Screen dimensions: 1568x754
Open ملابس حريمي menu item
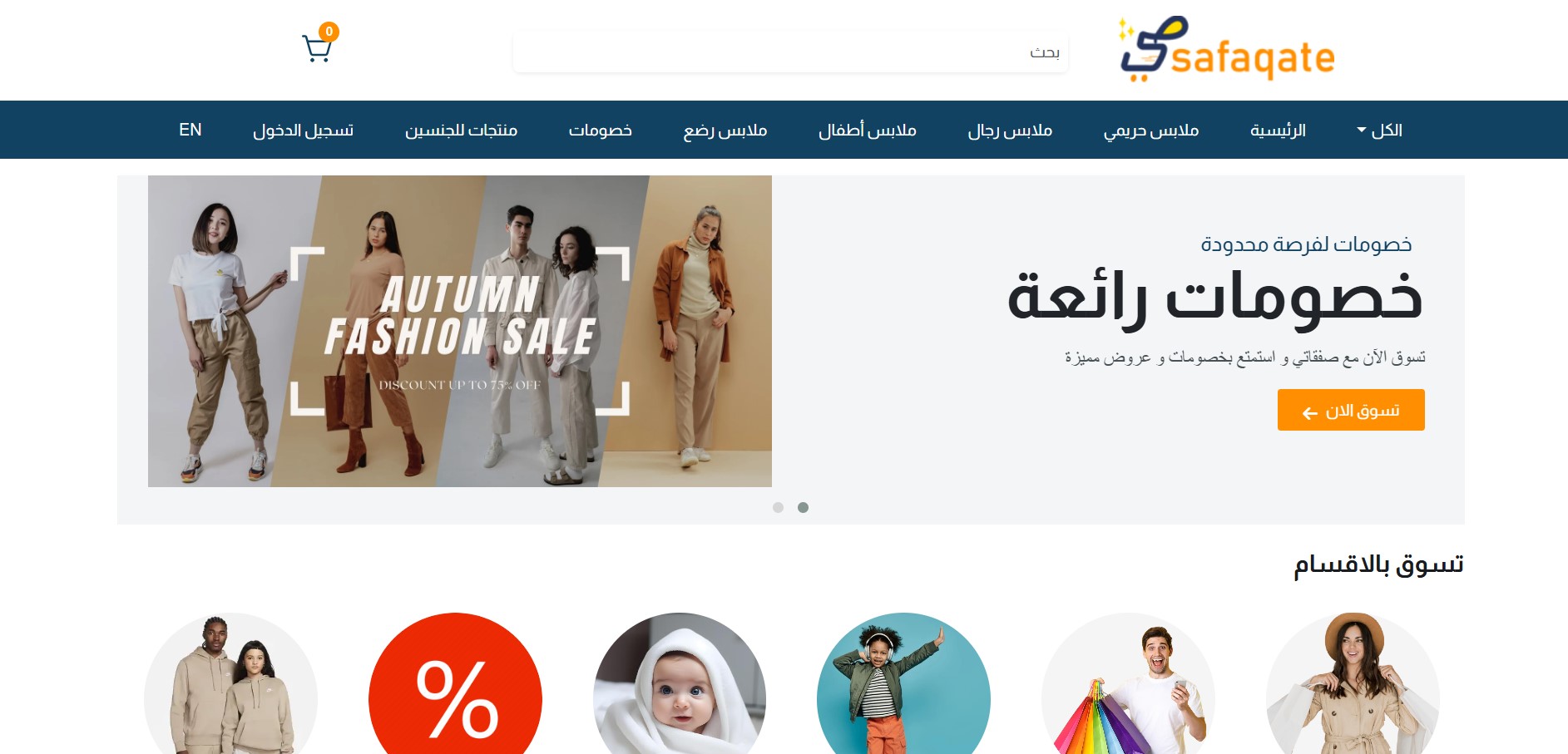tap(1151, 130)
